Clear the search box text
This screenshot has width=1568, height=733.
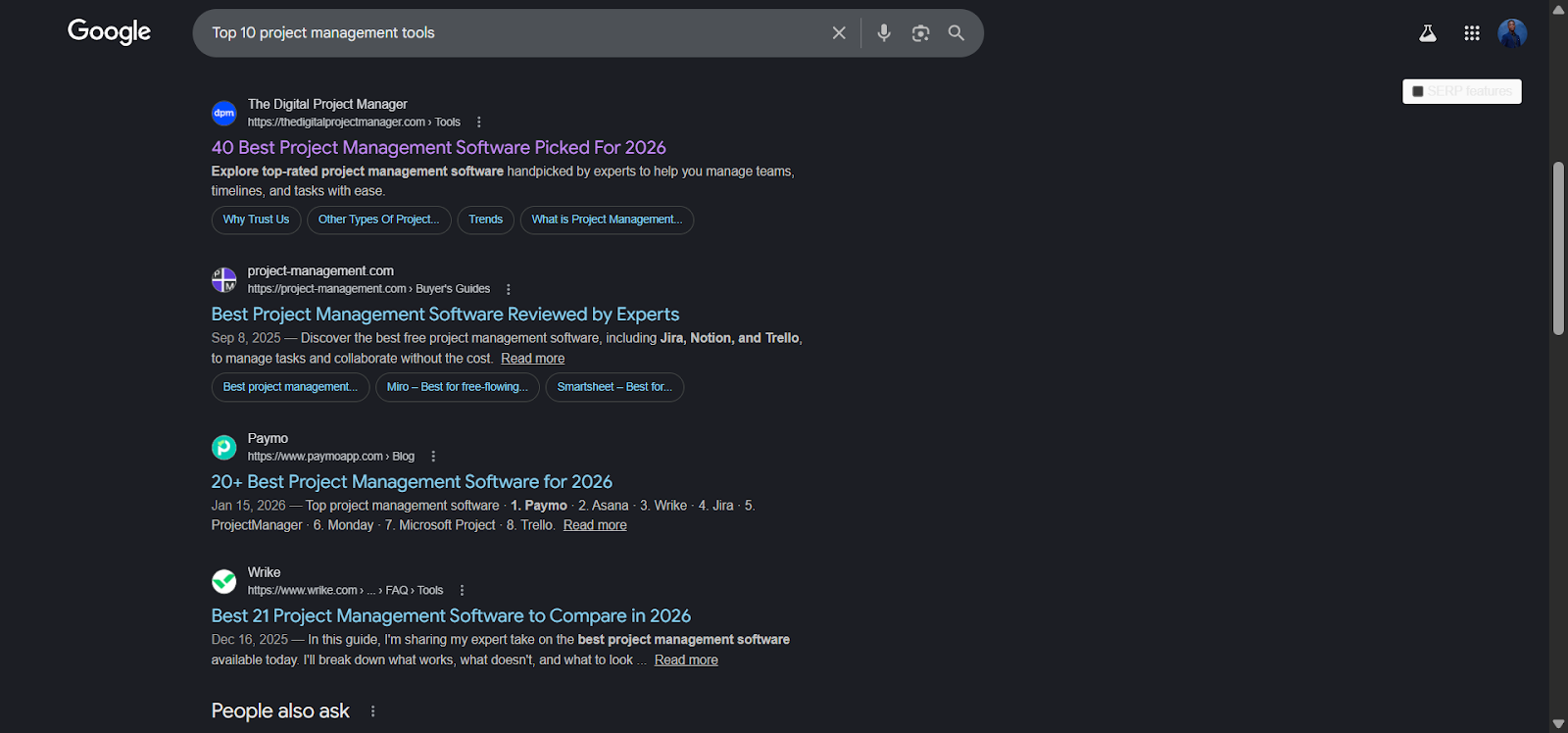coord(839,33)
